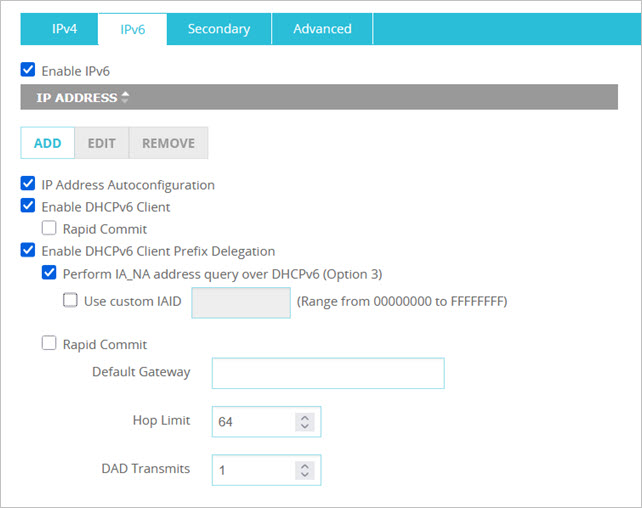Increase DAD Transmits with up arrow
The image size is (642, 508).
point(305,465)
